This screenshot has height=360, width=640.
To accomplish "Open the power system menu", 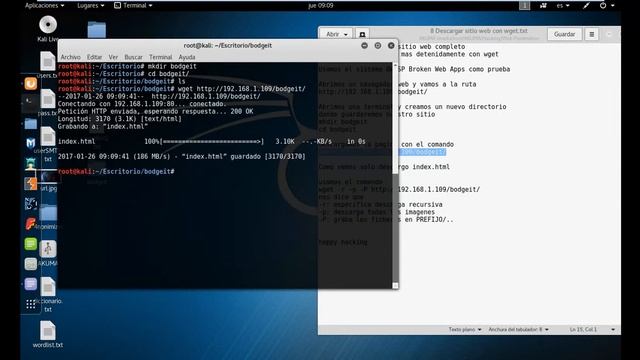I will coord(607,6).
